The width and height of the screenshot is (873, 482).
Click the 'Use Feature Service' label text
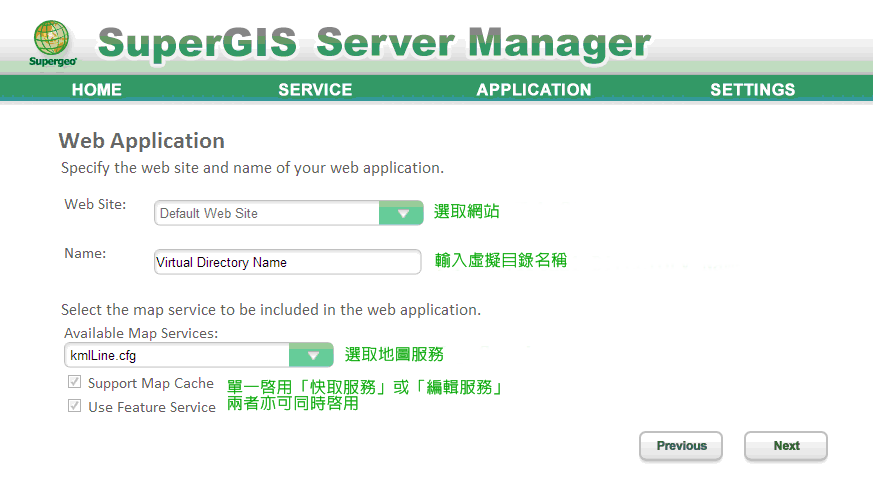[x=151, y=407]
